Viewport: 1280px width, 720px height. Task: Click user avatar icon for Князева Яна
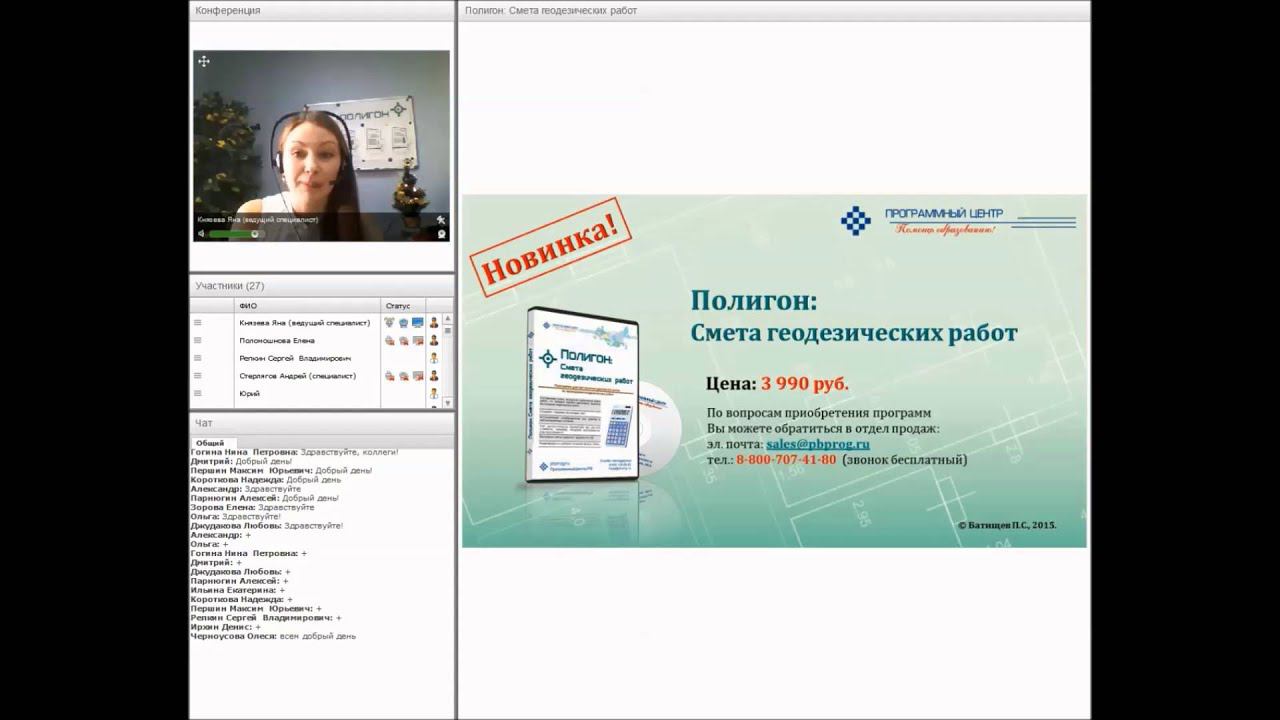(x=434, y=323)
